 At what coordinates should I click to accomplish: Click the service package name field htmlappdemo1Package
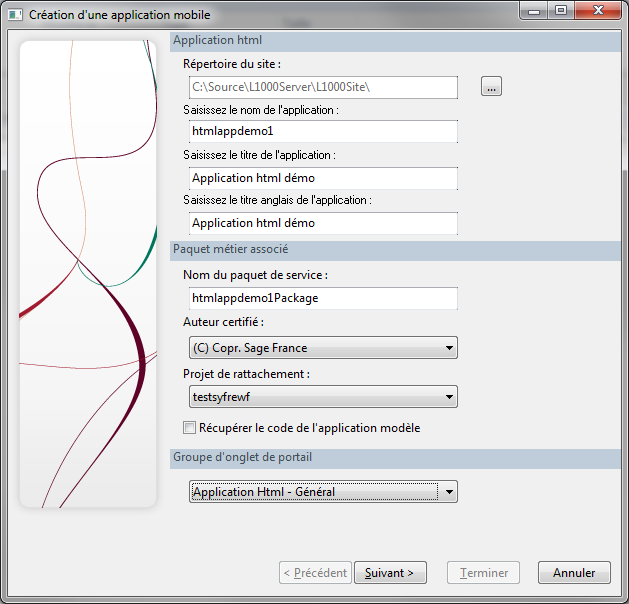click(323, 298)
